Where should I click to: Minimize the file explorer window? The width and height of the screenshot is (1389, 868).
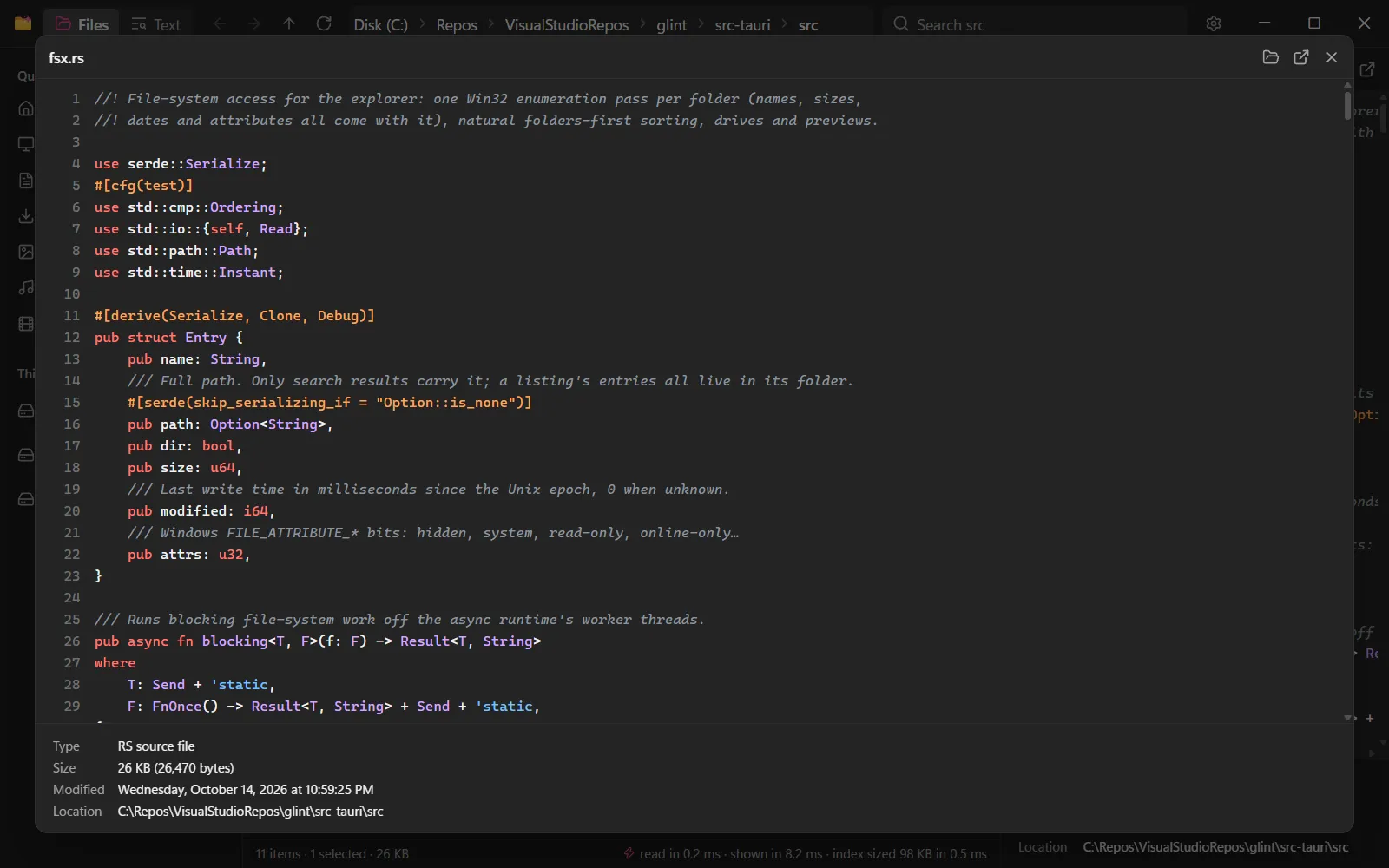[x=1265, y=23]
